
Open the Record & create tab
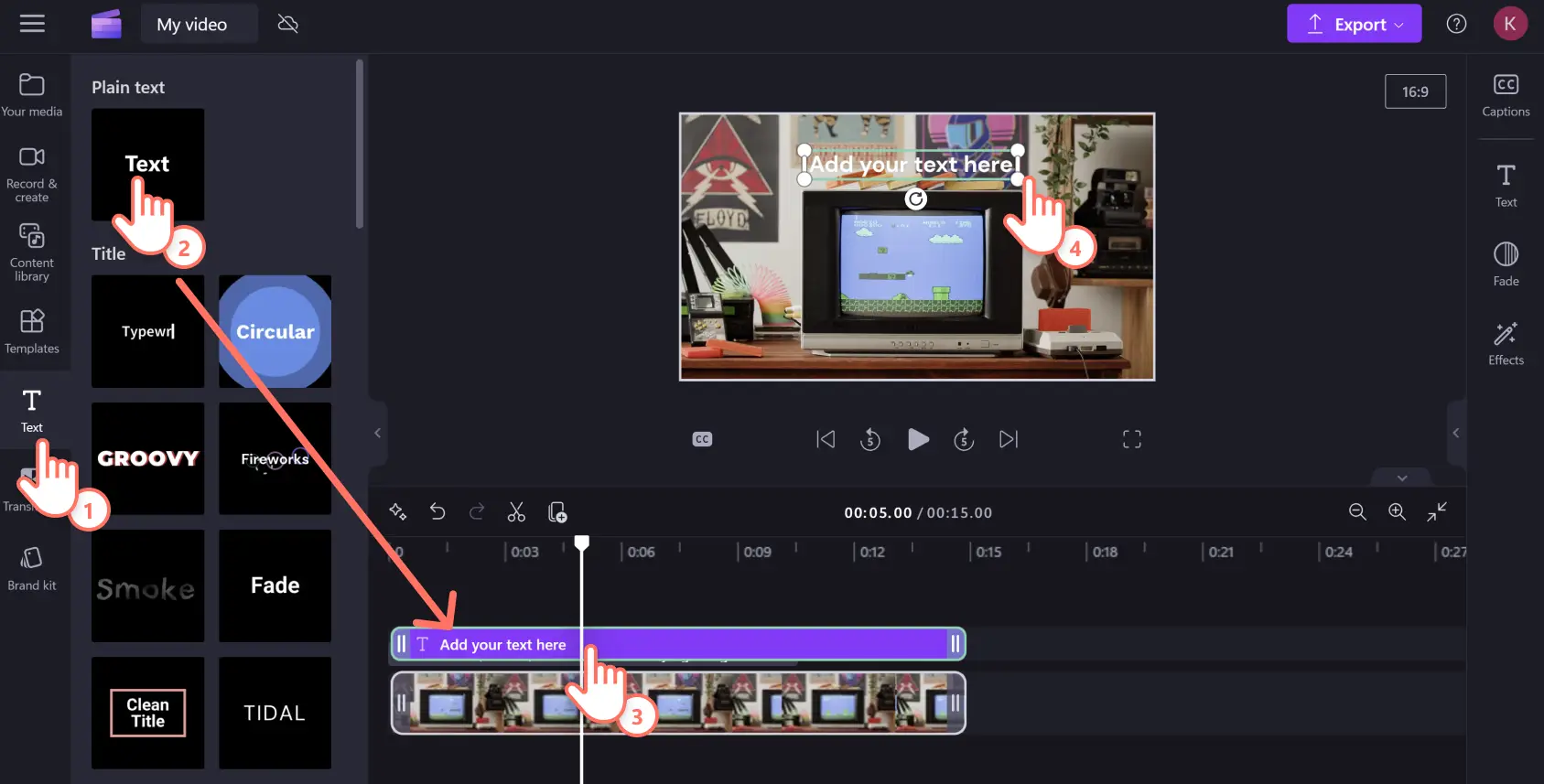[32, 174]
